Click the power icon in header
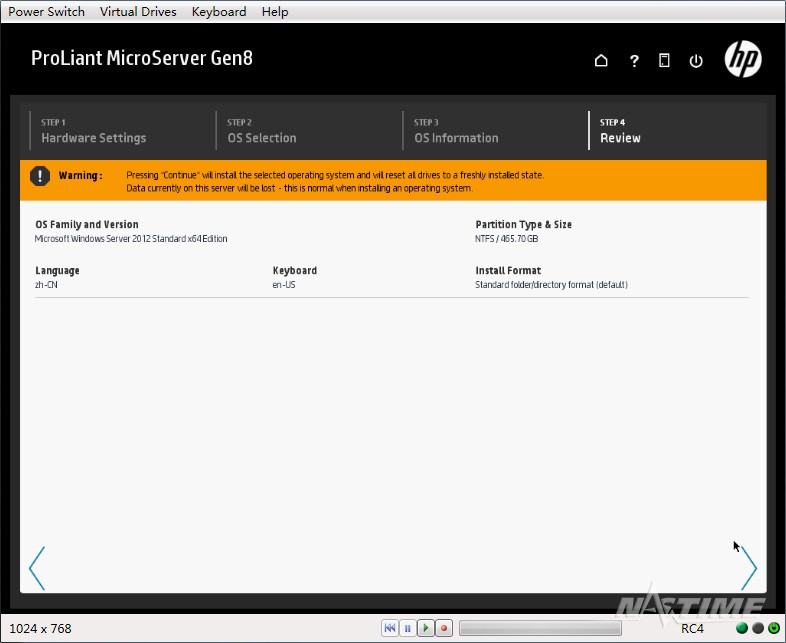 [696, 61]
